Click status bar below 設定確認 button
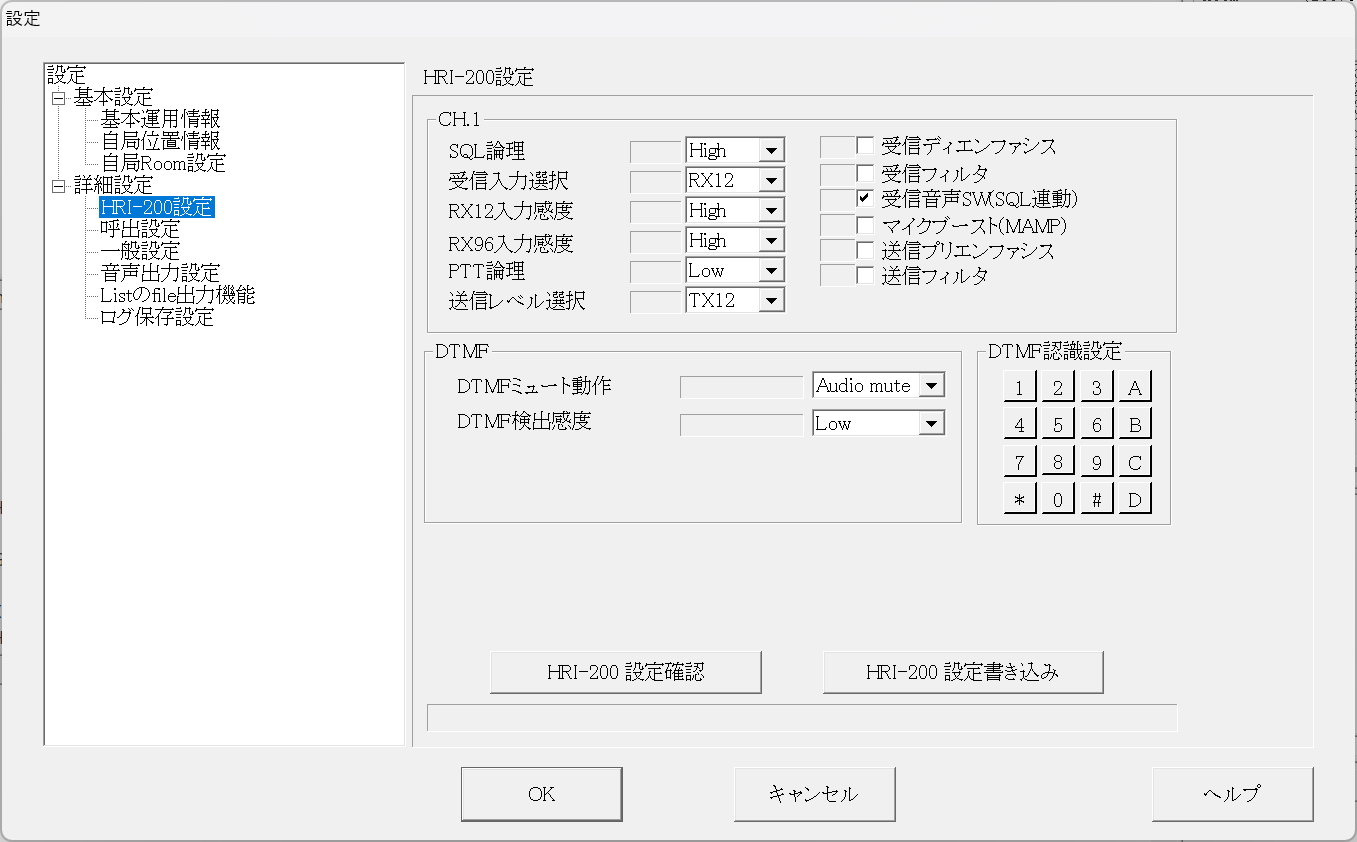The width and height of the screenshot is (1357, 842). [802, 718]
